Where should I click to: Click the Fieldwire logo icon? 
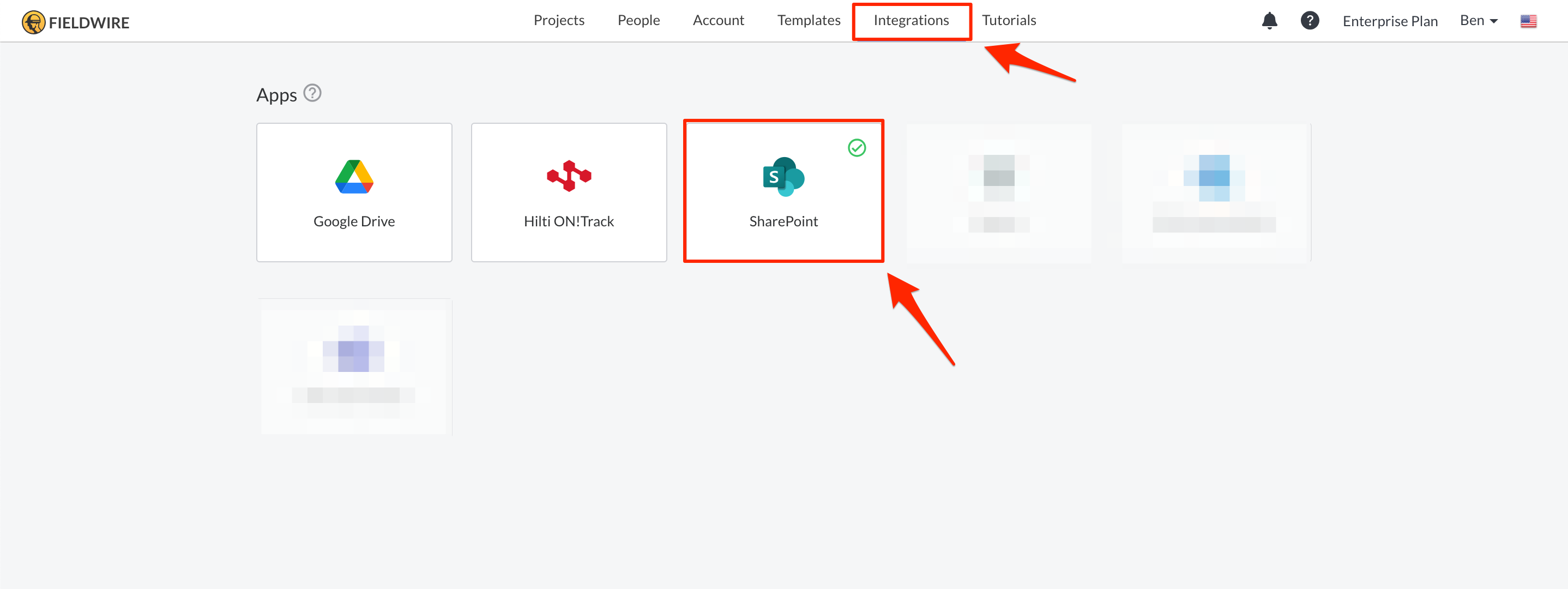[33, 22]
